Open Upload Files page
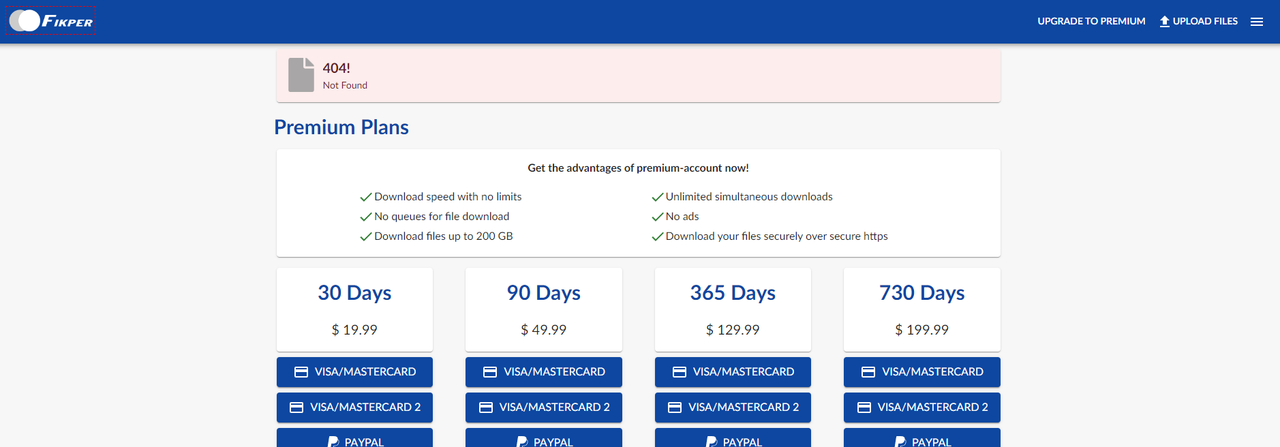This screenshot has width=1280, height=447. tap(1198, 21)
